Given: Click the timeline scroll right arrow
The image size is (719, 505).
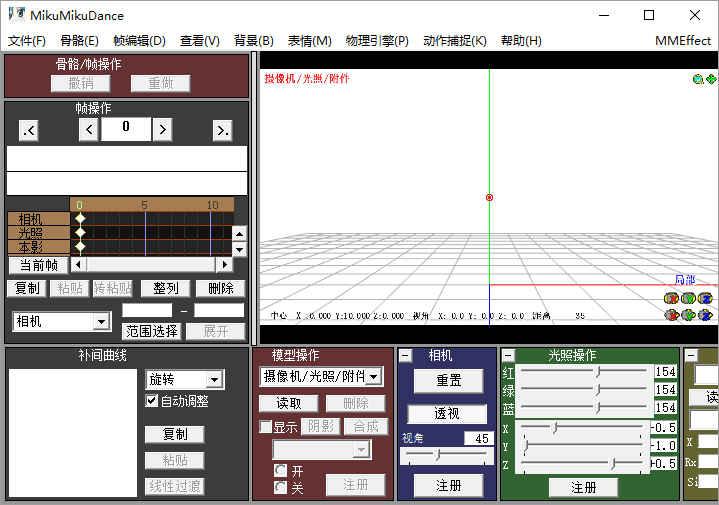Looking at the screenshot, I should [x=224, y=264].
